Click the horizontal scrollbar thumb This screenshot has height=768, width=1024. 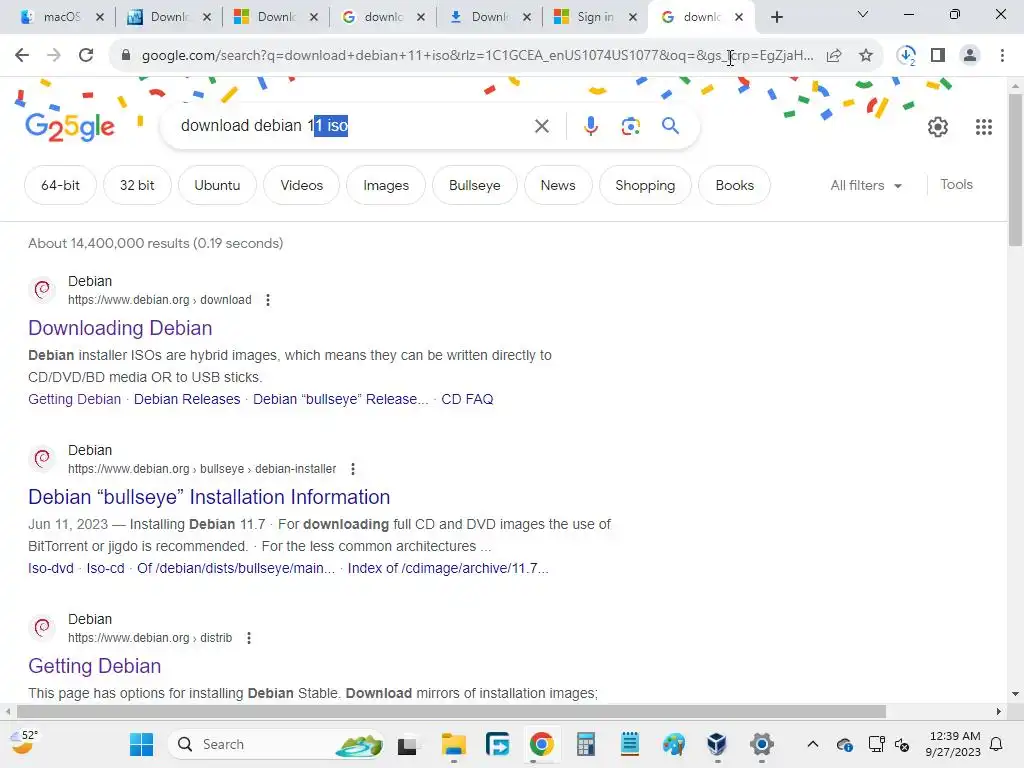pos(451,711)
